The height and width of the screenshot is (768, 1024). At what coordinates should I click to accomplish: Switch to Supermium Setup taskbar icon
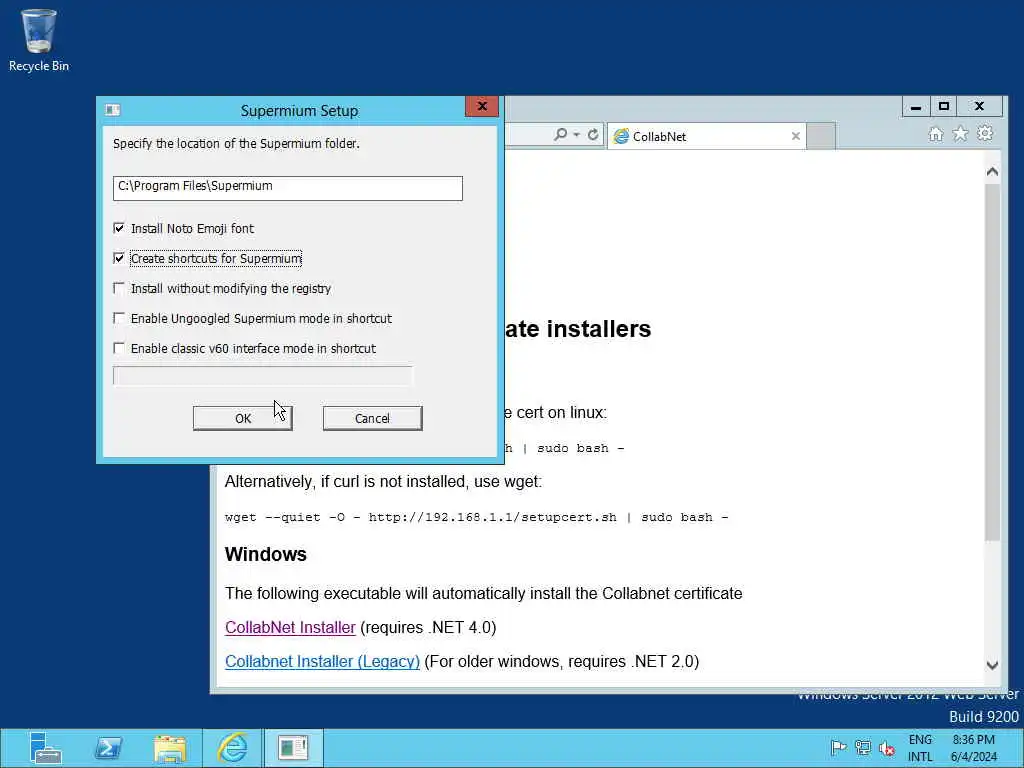[293, 748]
